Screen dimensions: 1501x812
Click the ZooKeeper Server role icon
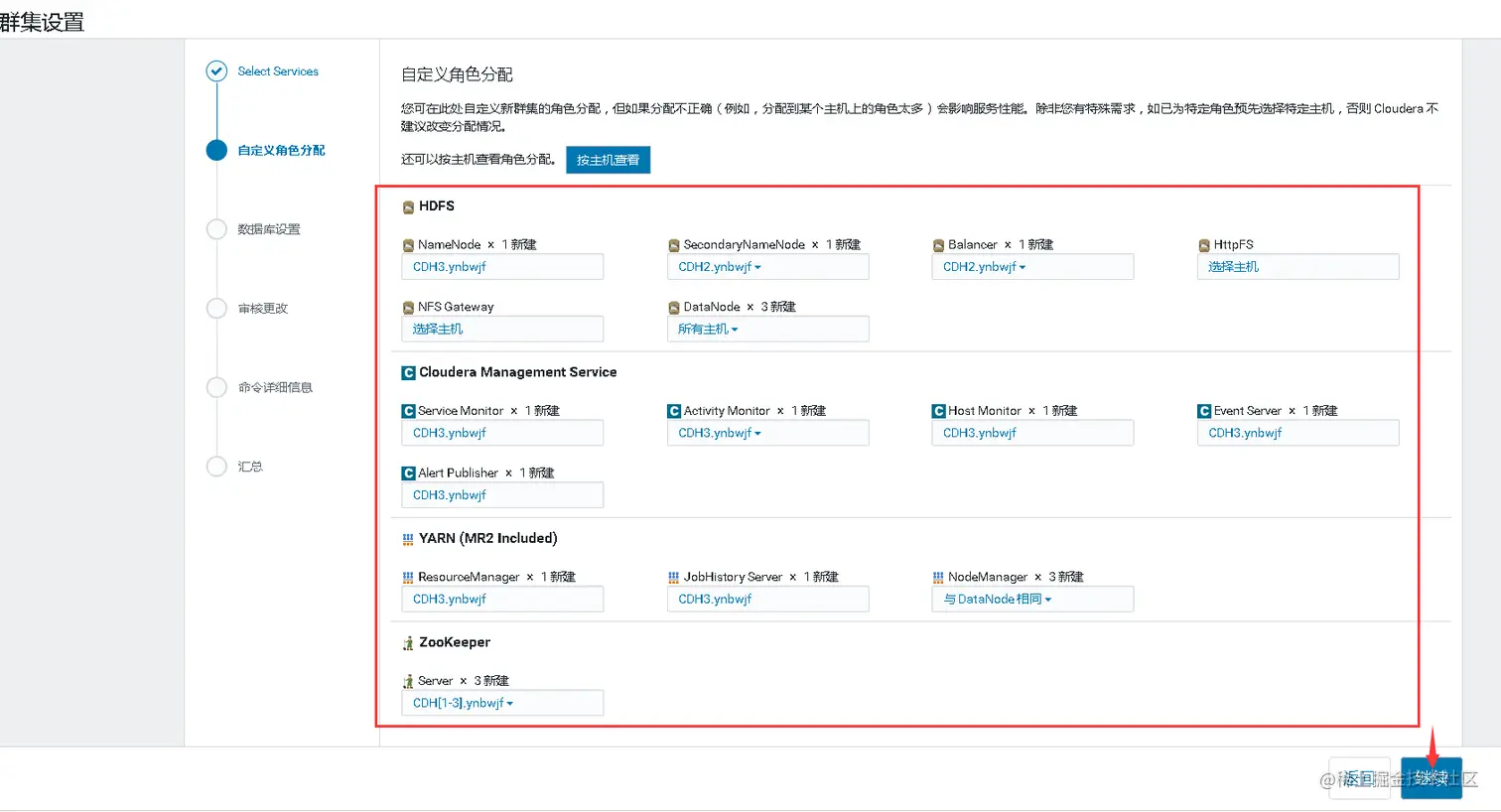click(408, 681)
